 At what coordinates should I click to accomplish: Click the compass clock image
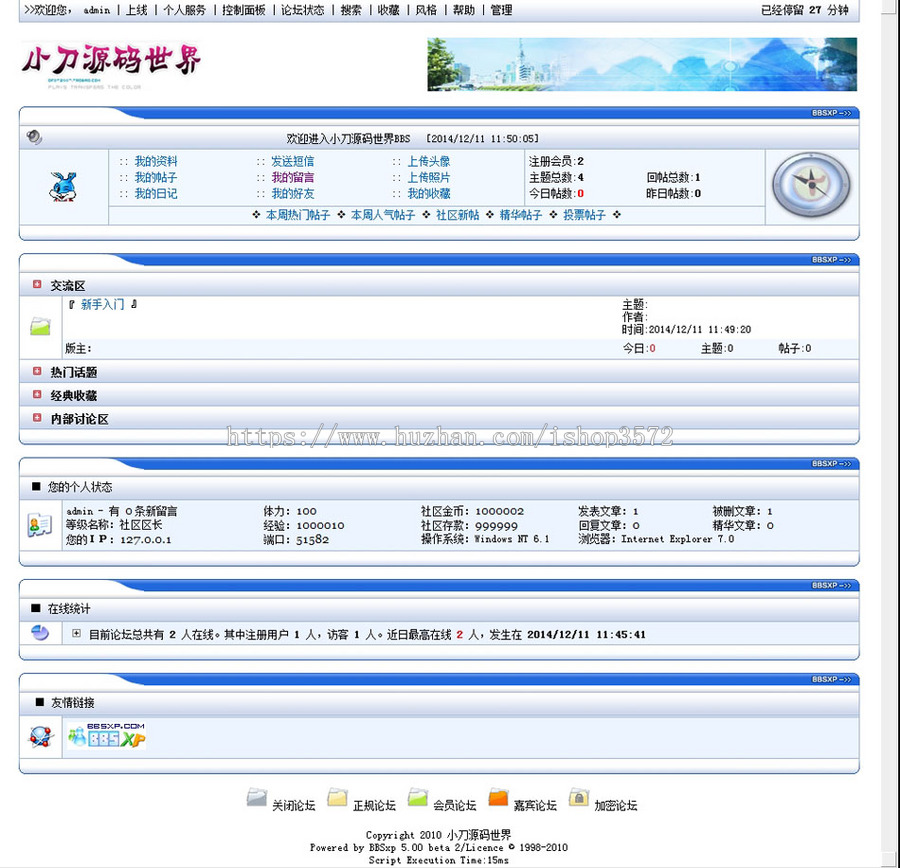pos(811,184)
